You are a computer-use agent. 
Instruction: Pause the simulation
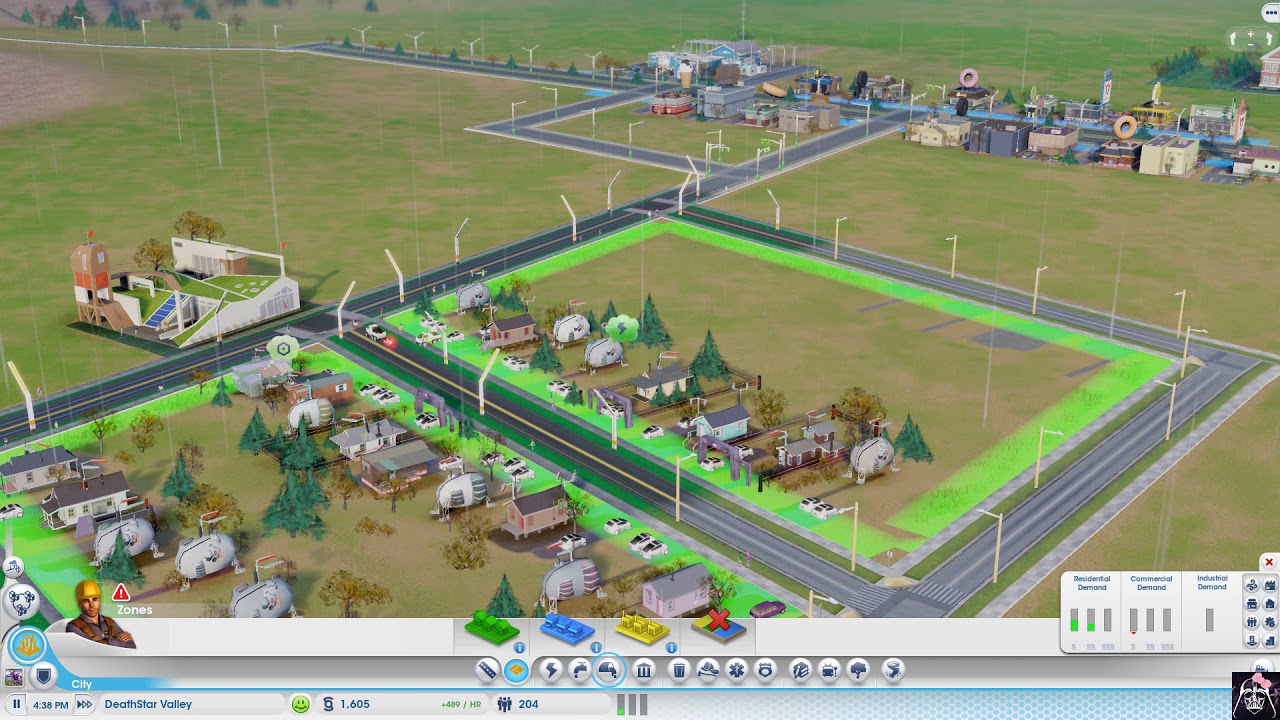tap(16, 704)
